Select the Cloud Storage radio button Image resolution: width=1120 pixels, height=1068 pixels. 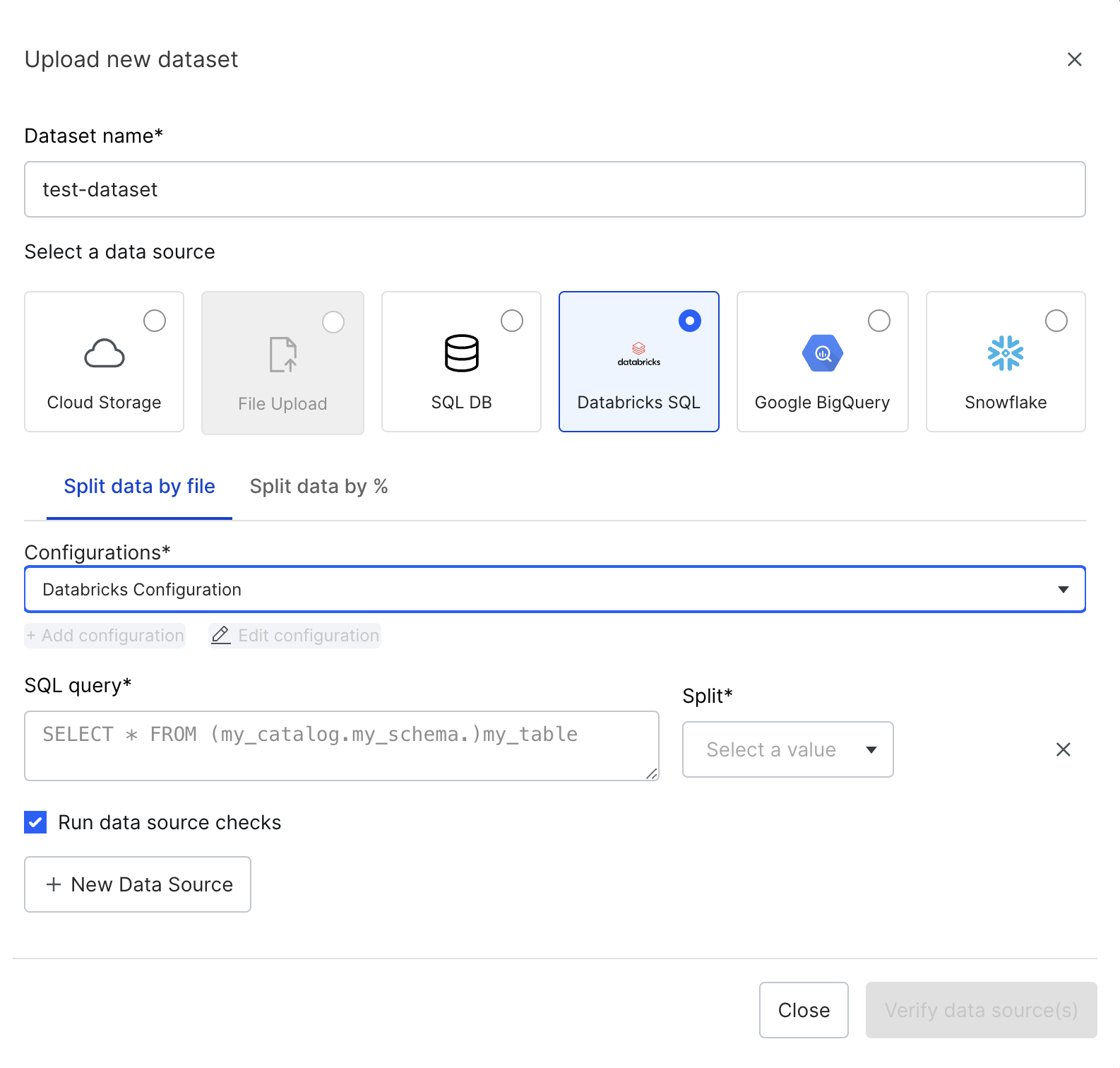point(155,321)
